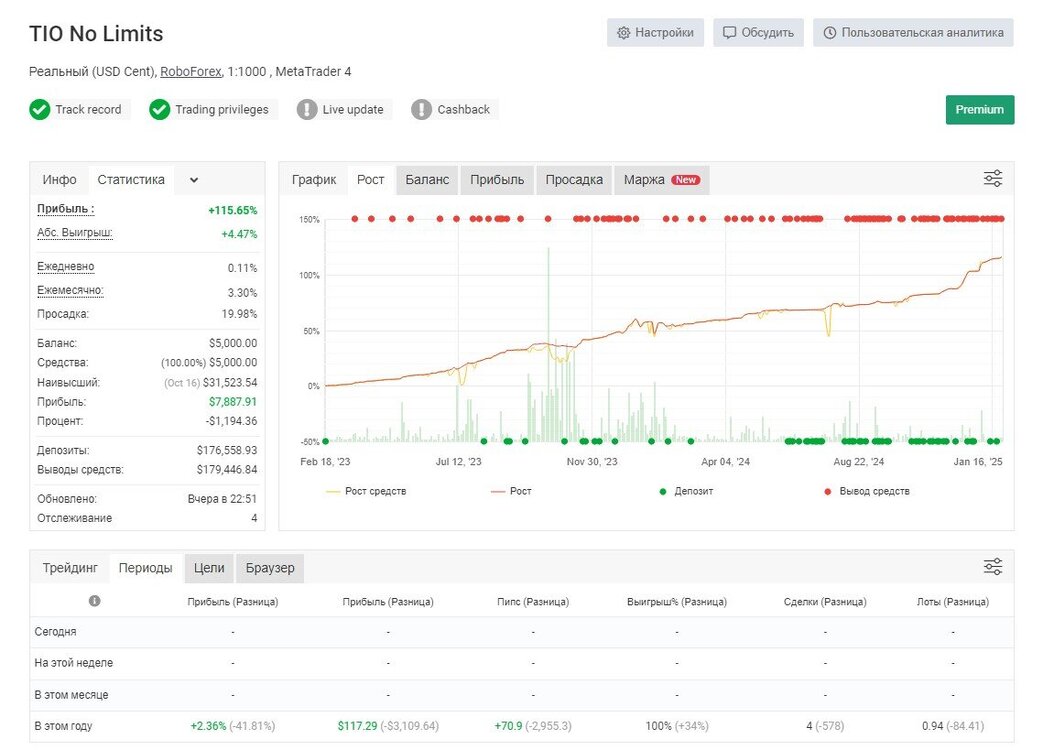Screen dimensions: 1043x750
Task: Expand the chevron next to Статистика tab
Action: coord(194,180)
